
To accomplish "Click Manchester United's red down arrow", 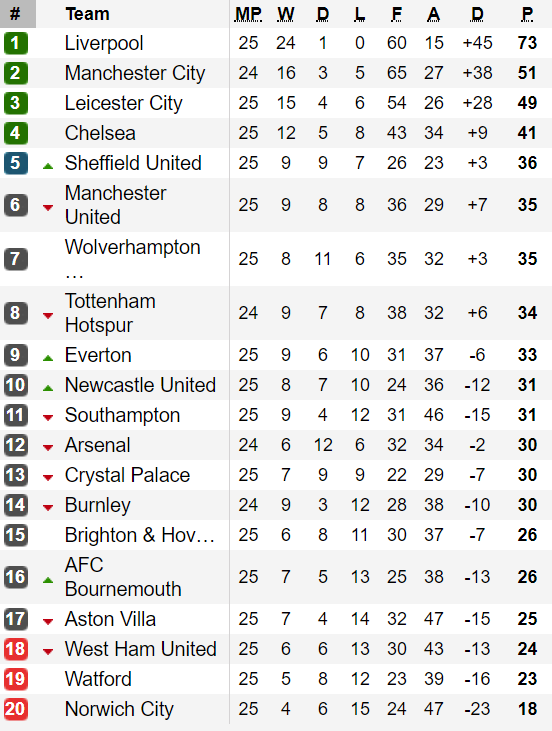I will [x=48, y=207].
